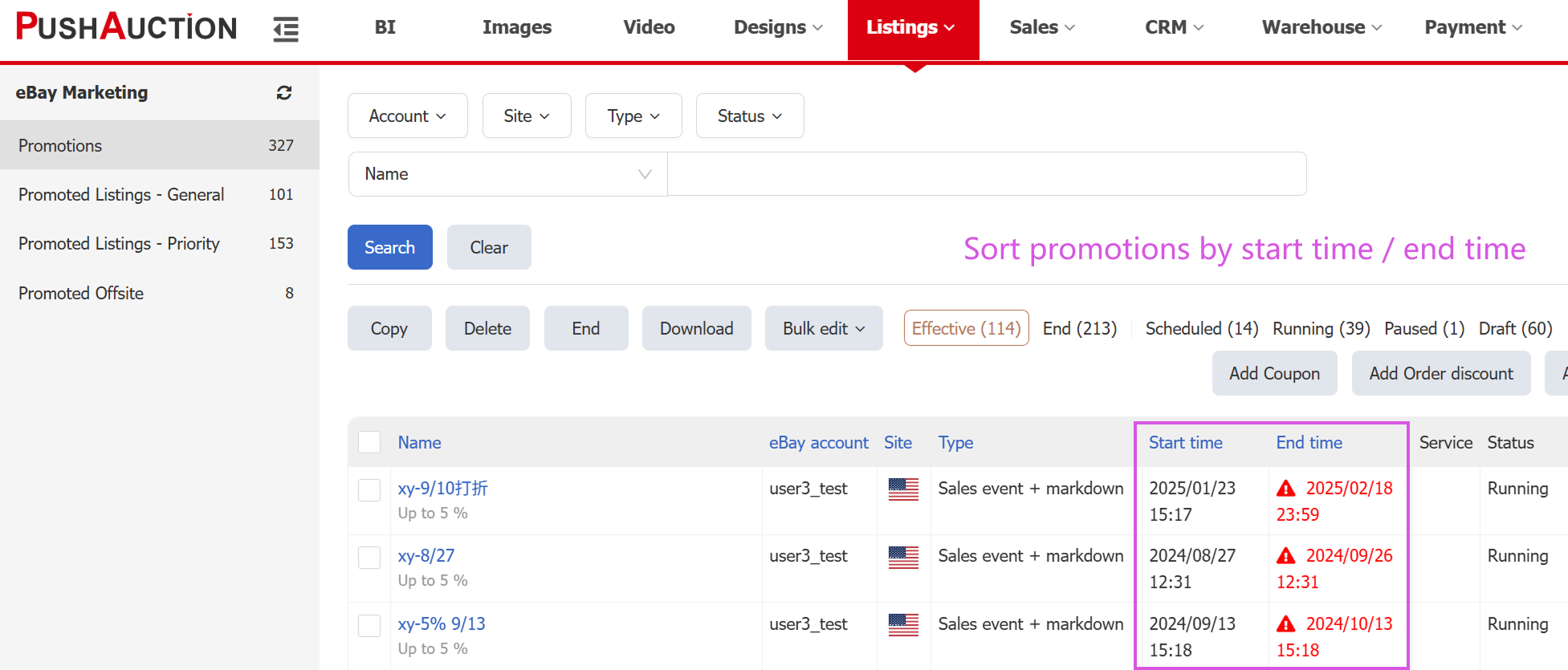Open the Account filter dropdown

pos(407,116)
